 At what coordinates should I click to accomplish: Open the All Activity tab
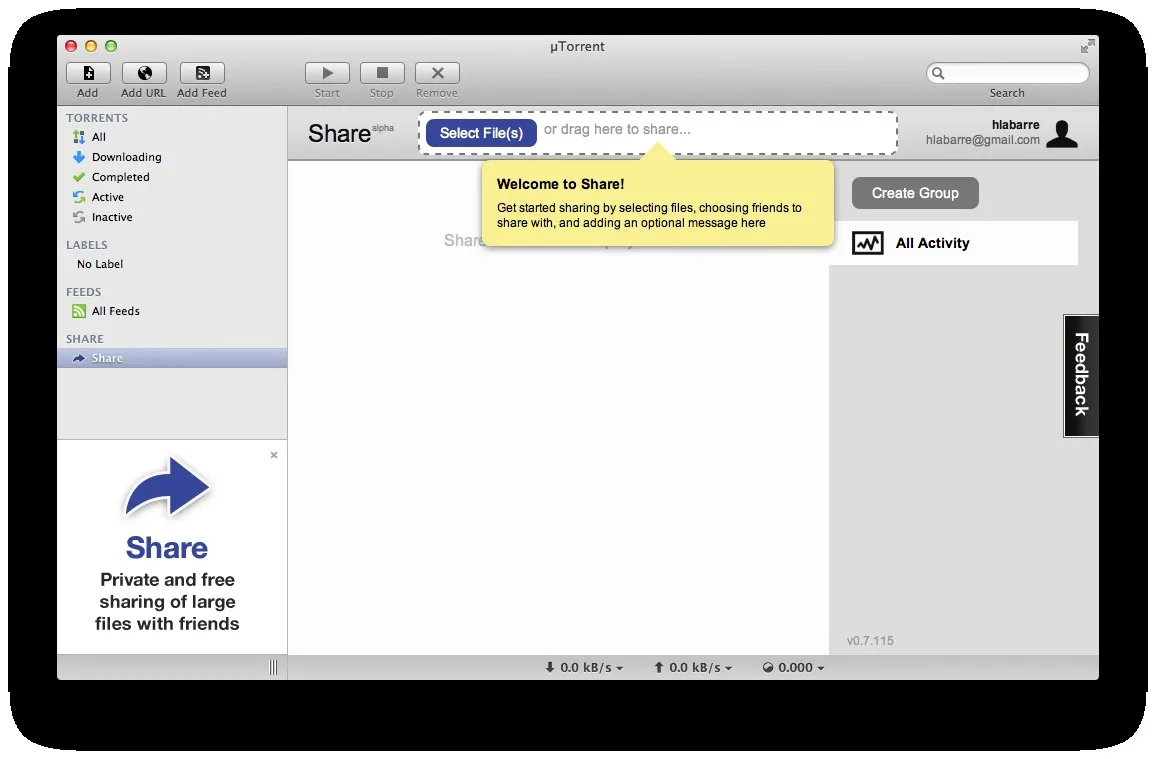(x=953, y=243)
